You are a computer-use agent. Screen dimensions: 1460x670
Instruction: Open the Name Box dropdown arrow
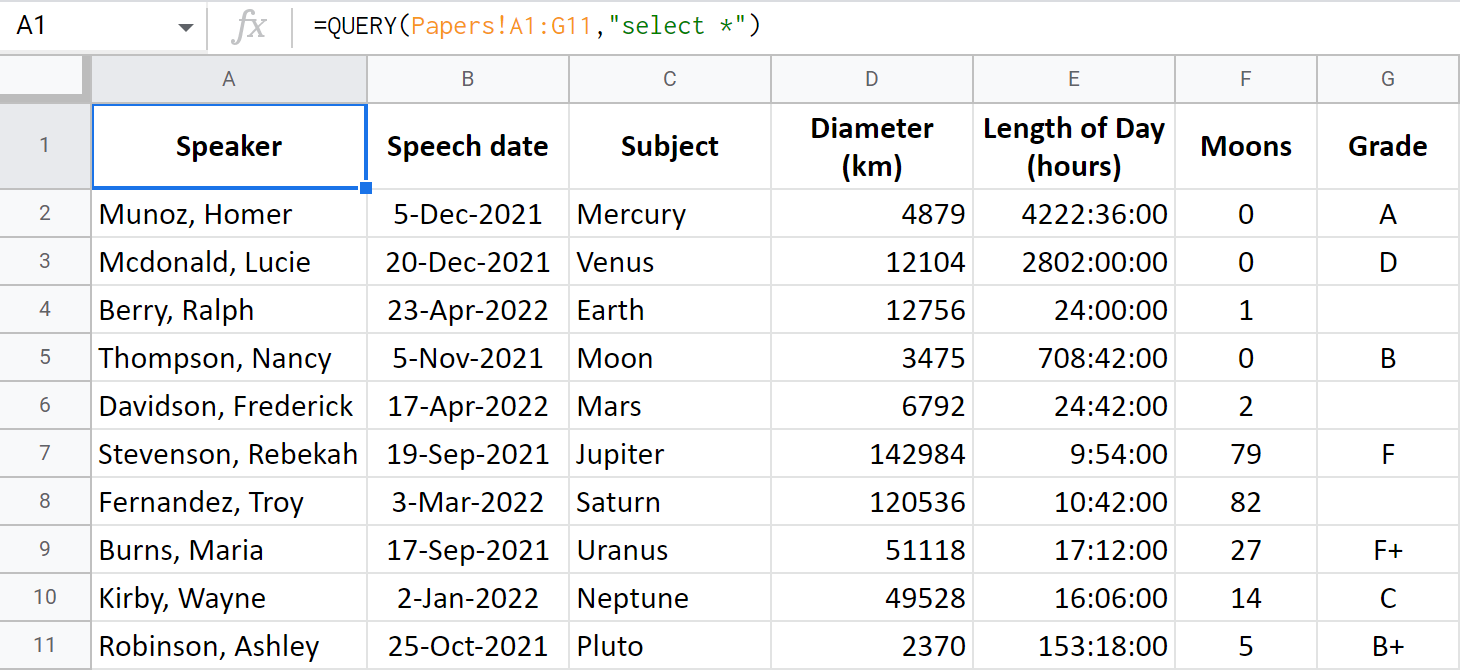(x=186, y=24)
